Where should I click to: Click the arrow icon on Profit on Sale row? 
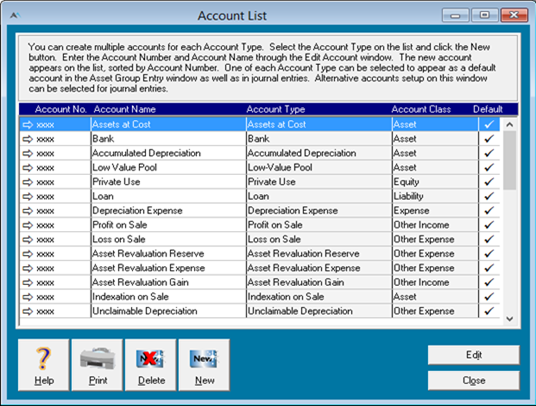pyautogui.click(x=27, y=225)
